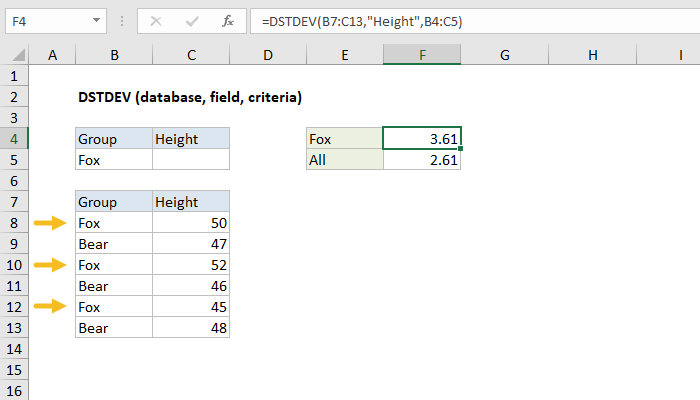This screenshot has height=400, width=700.
Task: Click the Cancel (X) formula bar icon
Action: click(156, 21)
